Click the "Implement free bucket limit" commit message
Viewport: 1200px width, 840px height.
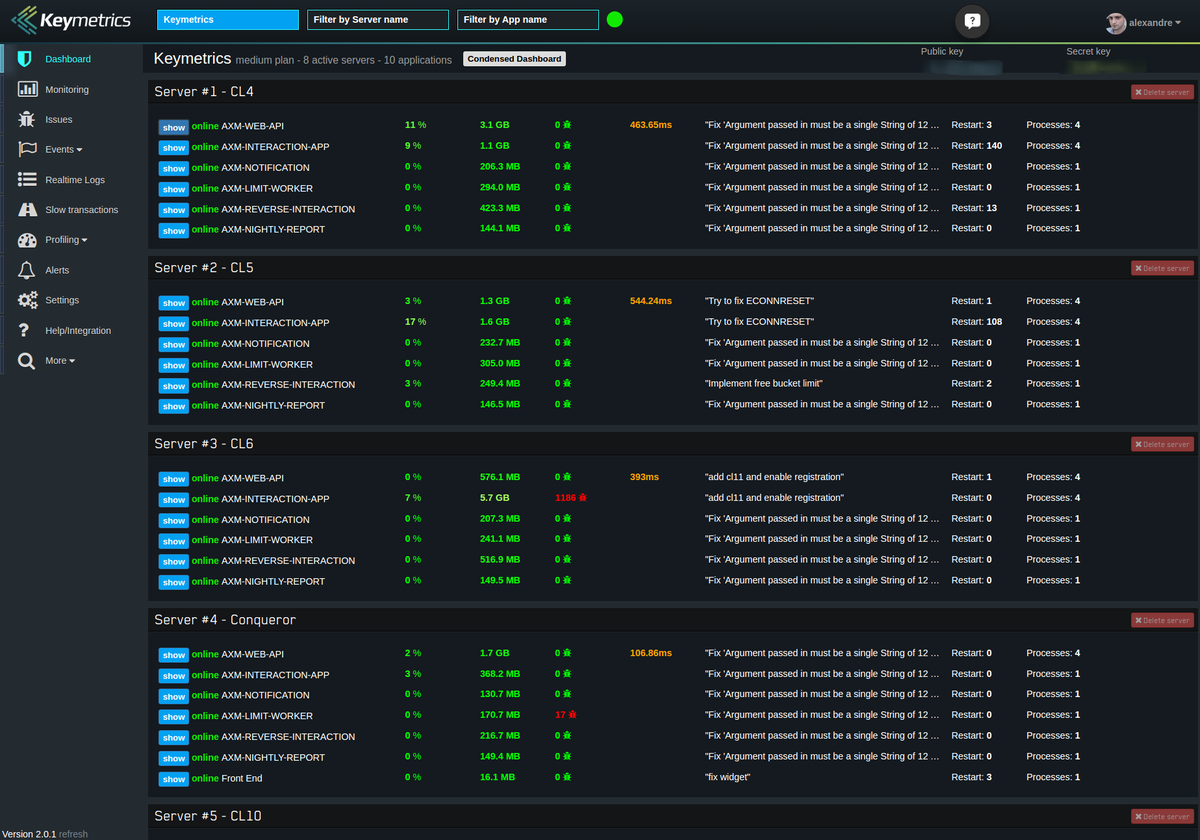763,384
